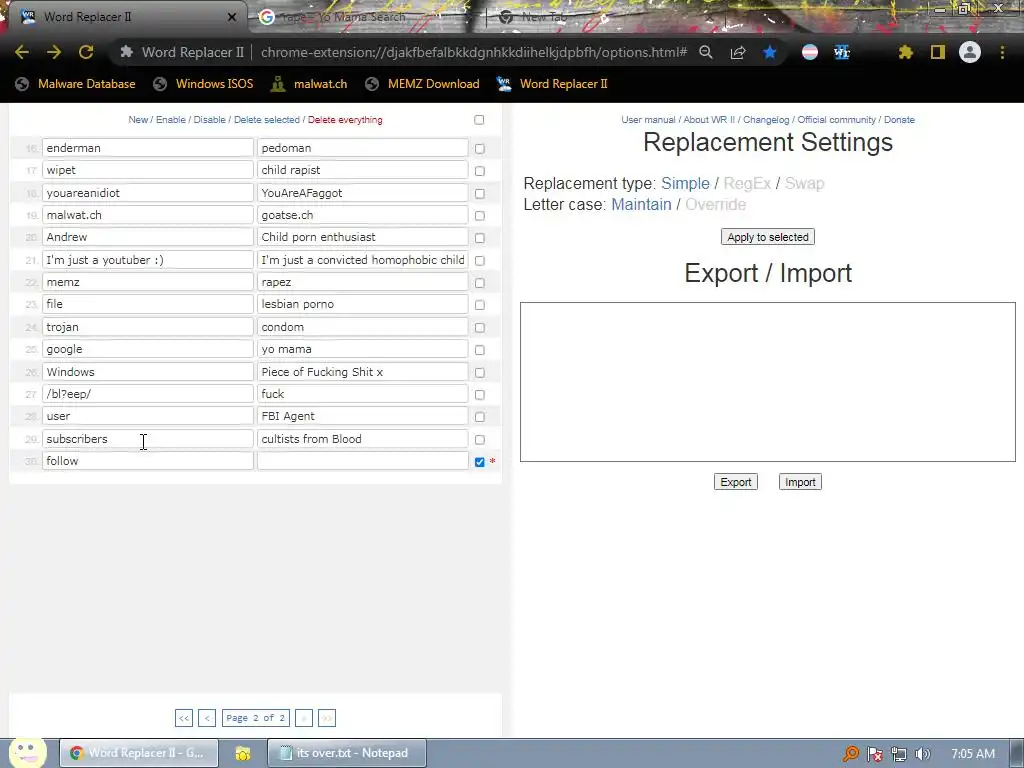Tick the trojan row checkbox
Screen dimensions: 1024x768
pos(480,327)
